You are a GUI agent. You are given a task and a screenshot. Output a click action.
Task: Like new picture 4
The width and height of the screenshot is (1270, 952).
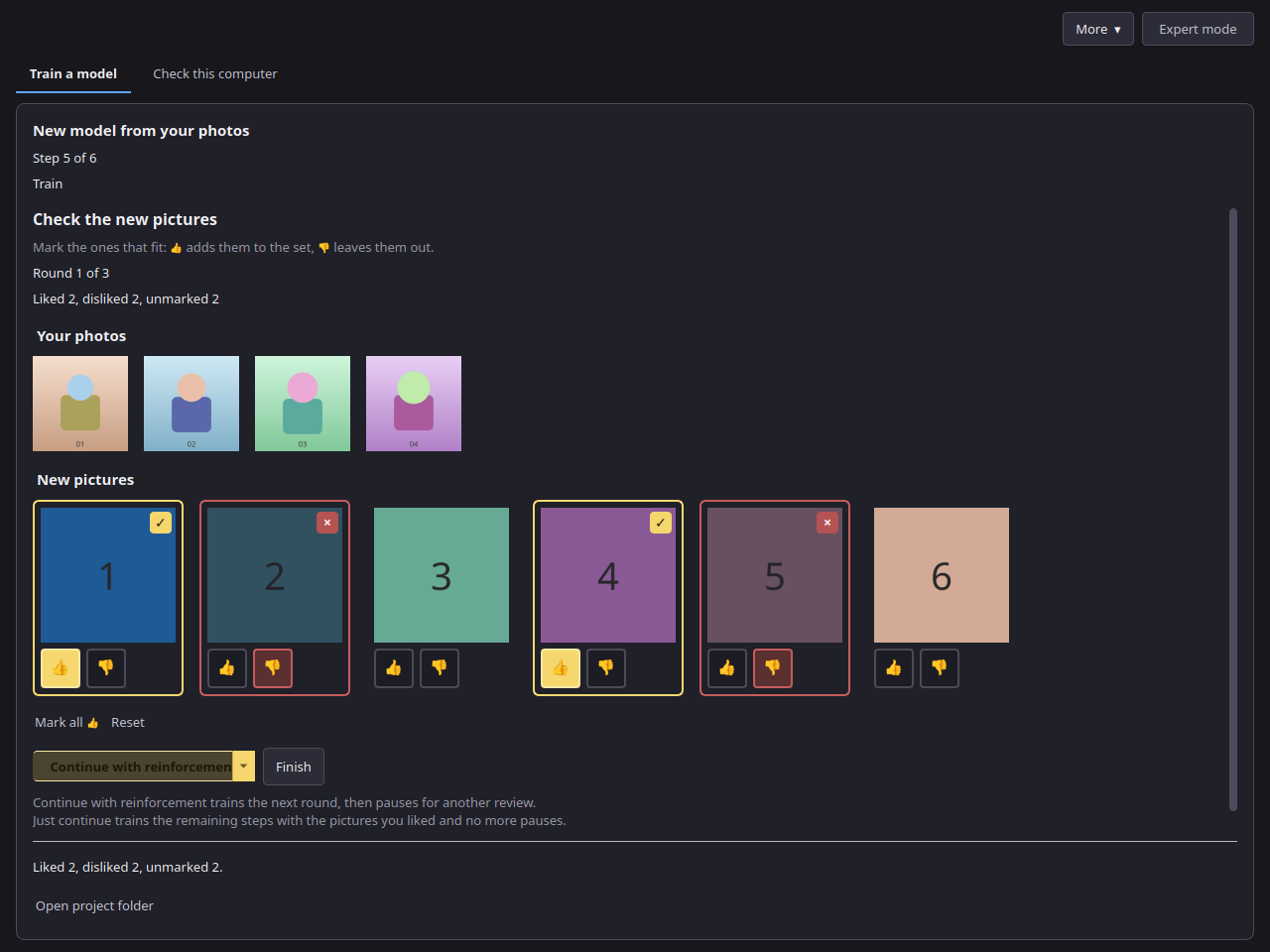point(561,668)
